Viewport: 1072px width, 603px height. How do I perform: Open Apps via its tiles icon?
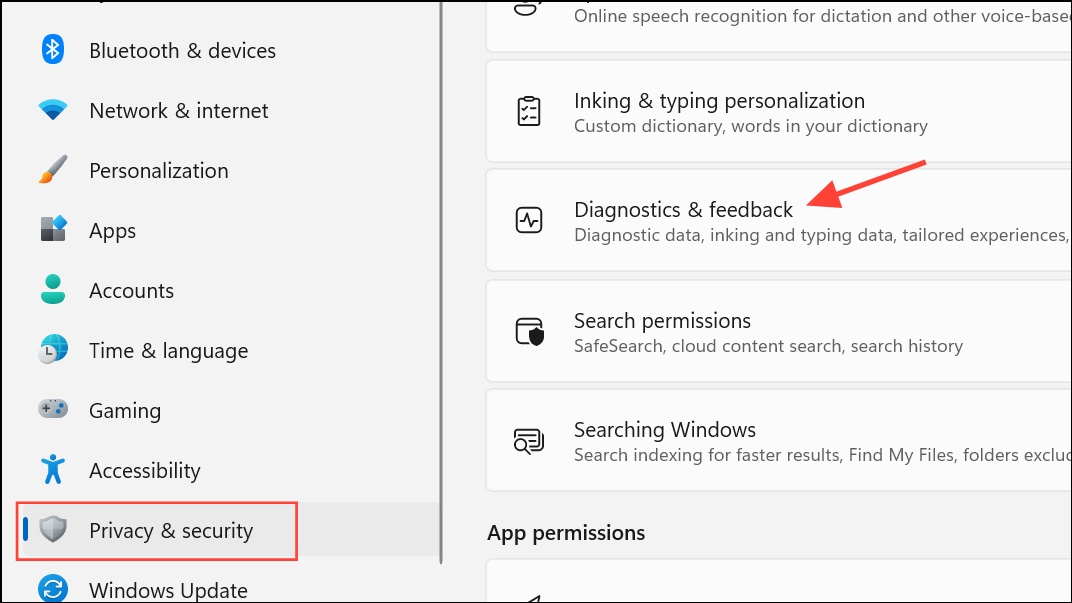[x=53, y=229]
